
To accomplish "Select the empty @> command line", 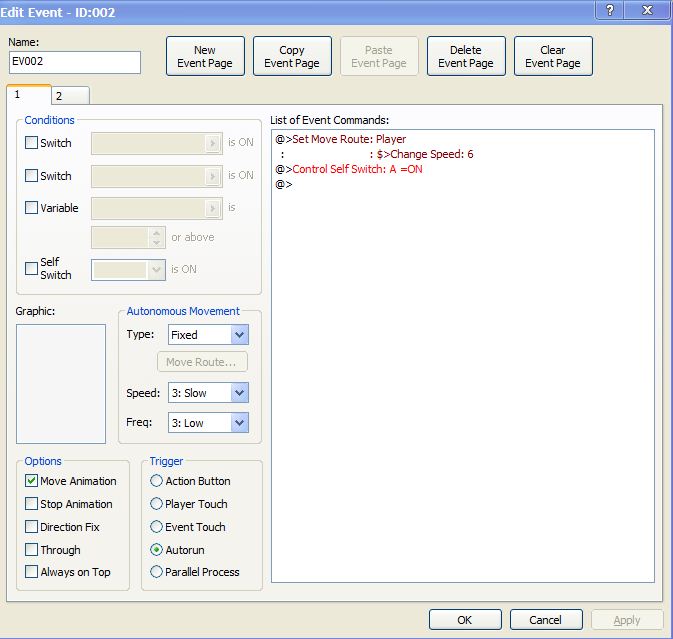I will point(284,185).
